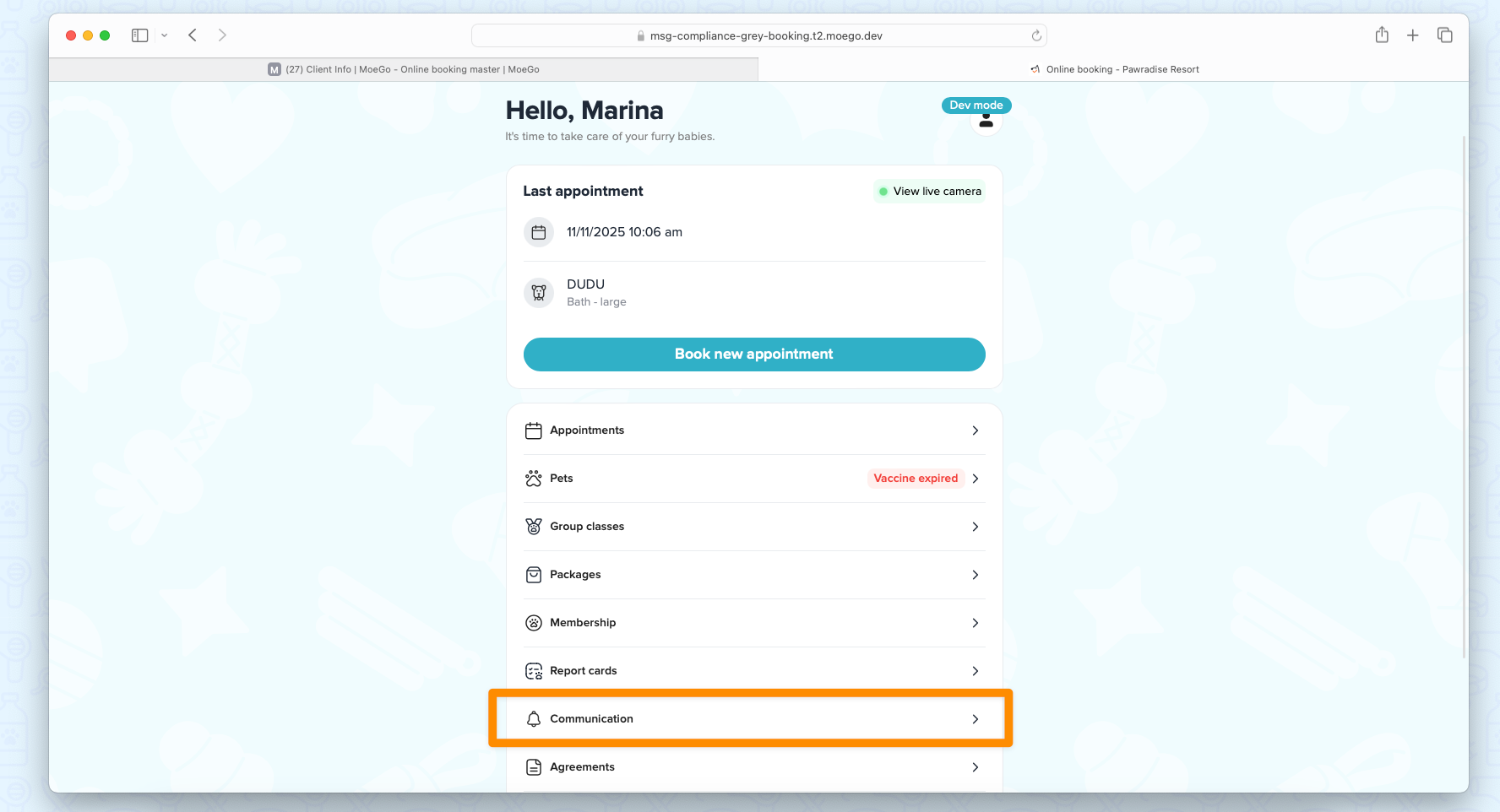This screenshot has width=1500, height=812.
Task: Expand the Agreements row chevron
Action: (x=976, y=767)
